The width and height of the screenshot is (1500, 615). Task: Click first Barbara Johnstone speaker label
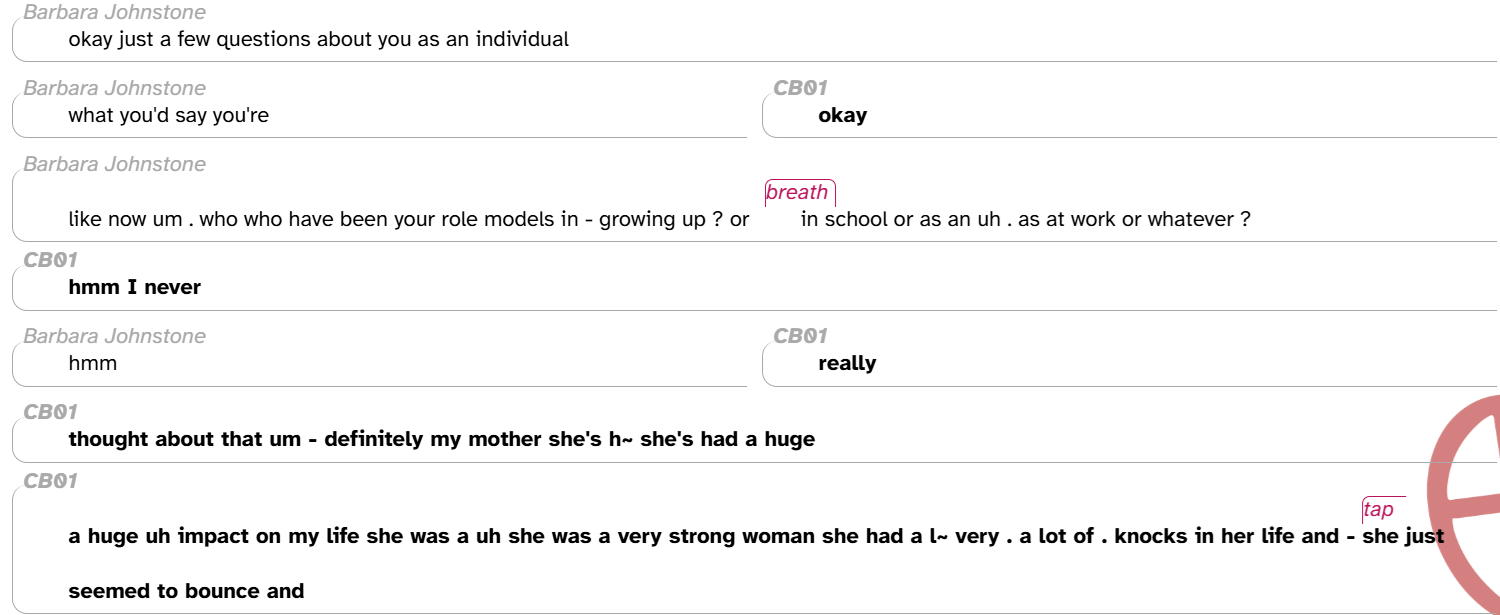pos(114,12)
